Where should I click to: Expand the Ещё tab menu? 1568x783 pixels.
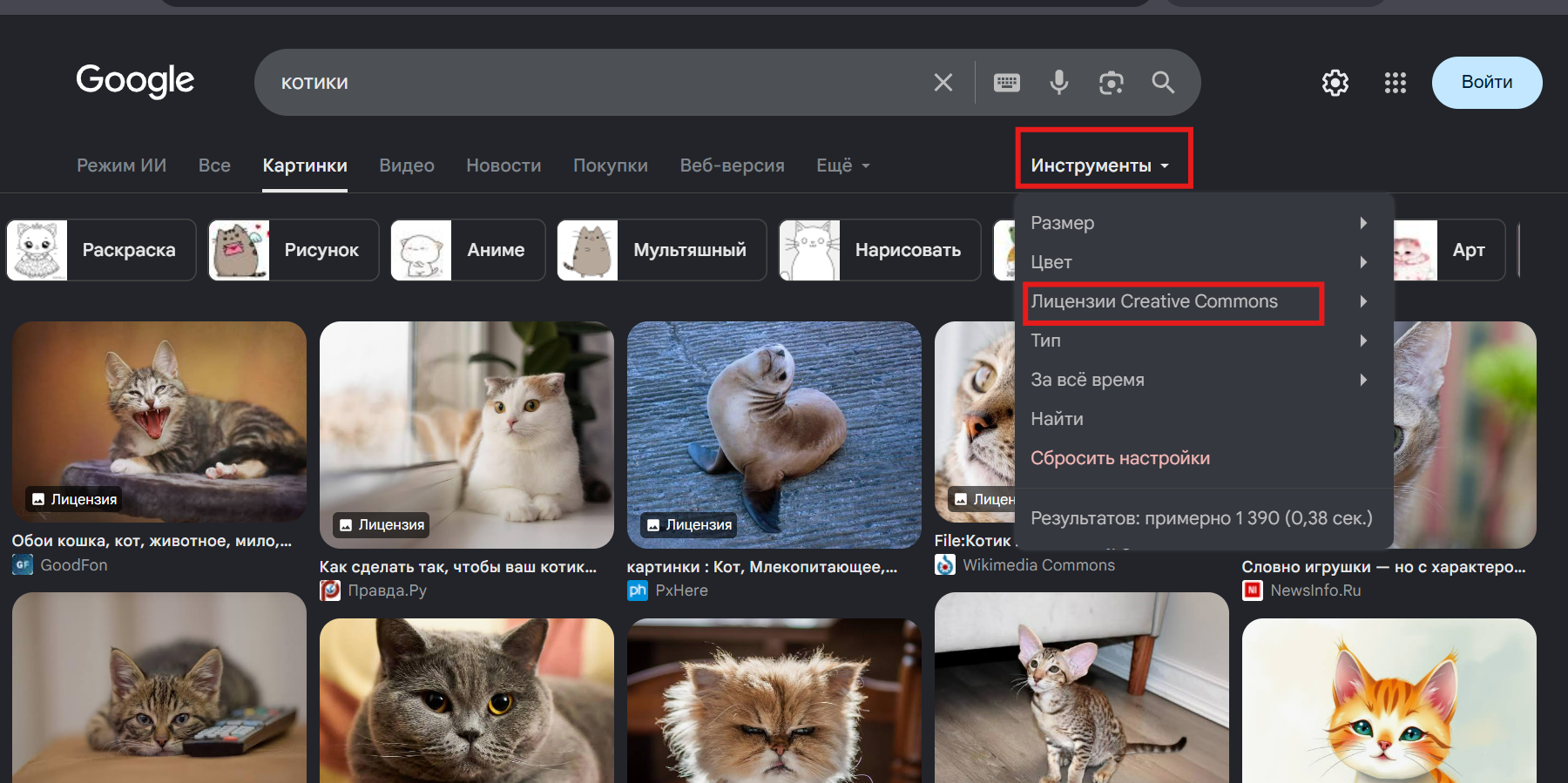point(843,165)
